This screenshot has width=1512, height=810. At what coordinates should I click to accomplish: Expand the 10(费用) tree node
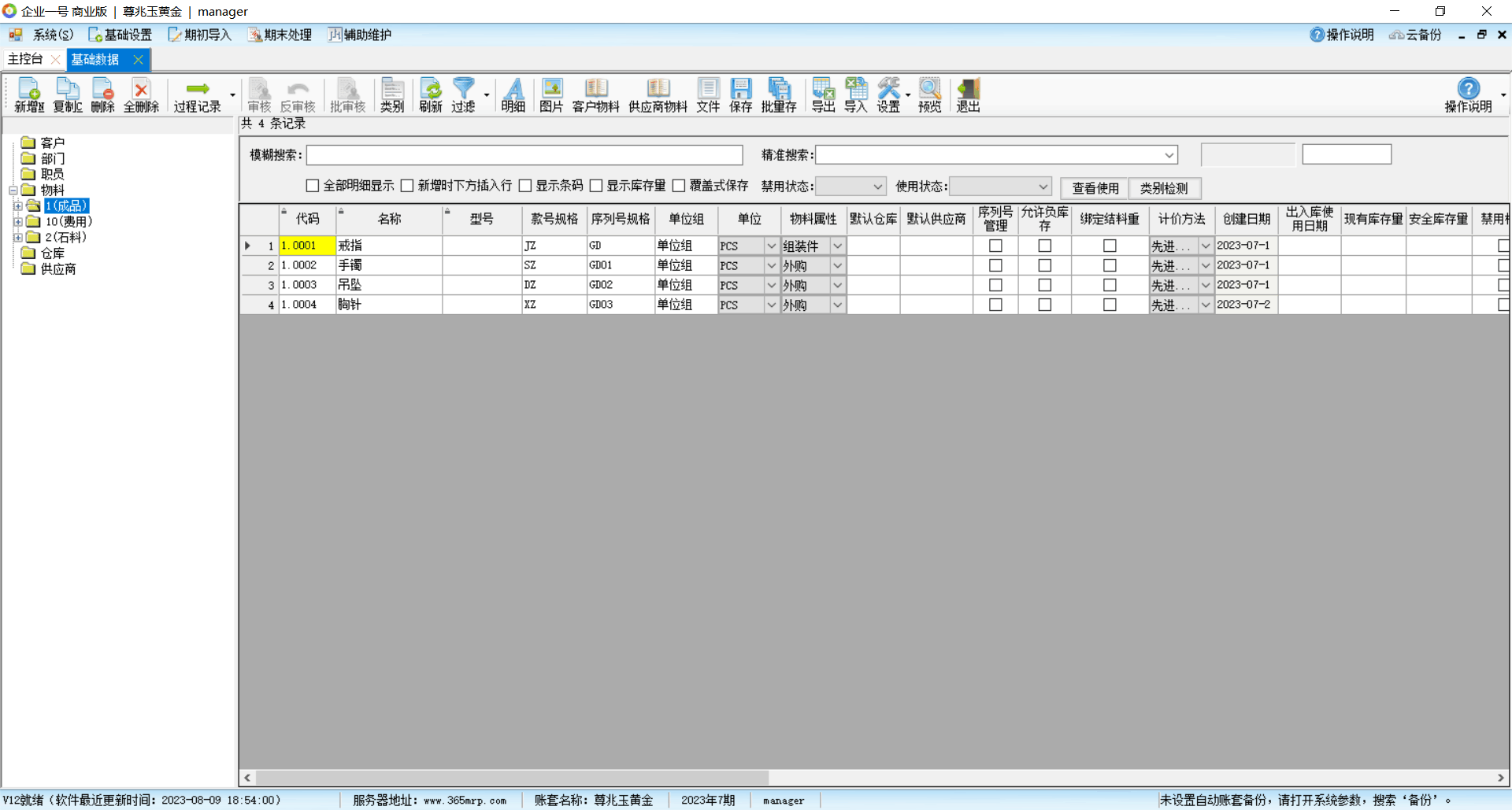[x=17, y=222]
